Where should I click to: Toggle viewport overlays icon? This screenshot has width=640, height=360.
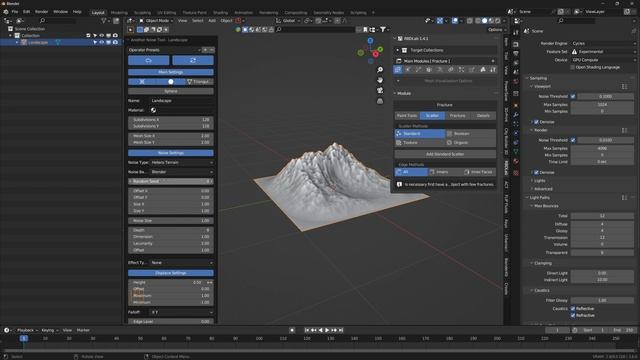tap(455, 20)
